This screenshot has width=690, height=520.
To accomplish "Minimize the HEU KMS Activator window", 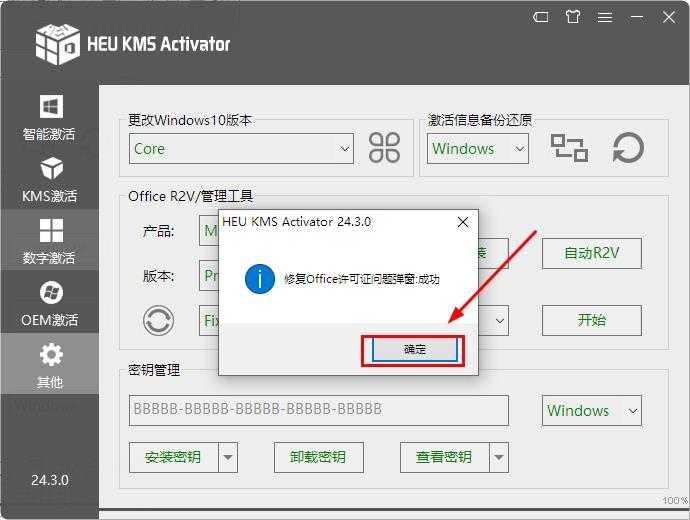I will coord(637,17).
